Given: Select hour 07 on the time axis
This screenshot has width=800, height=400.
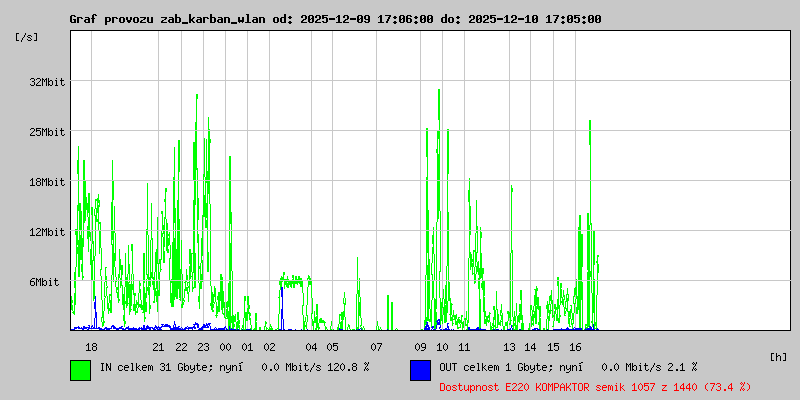Looking at the screenshot, I should 376,347.
